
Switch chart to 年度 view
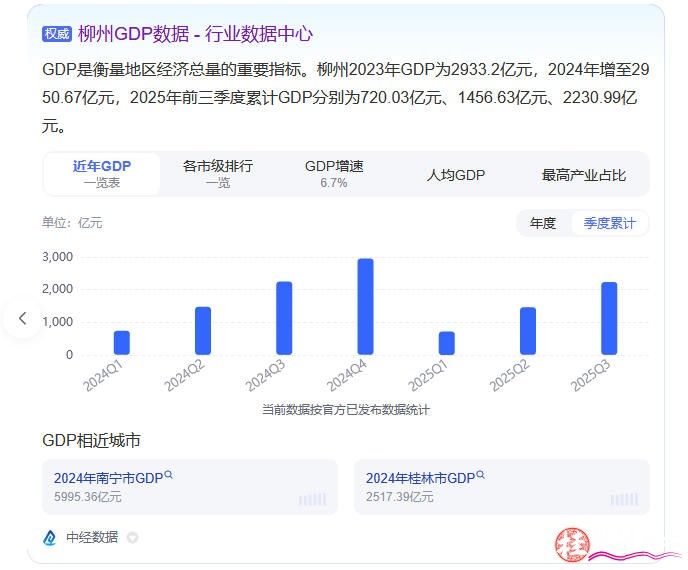point(543,223)
